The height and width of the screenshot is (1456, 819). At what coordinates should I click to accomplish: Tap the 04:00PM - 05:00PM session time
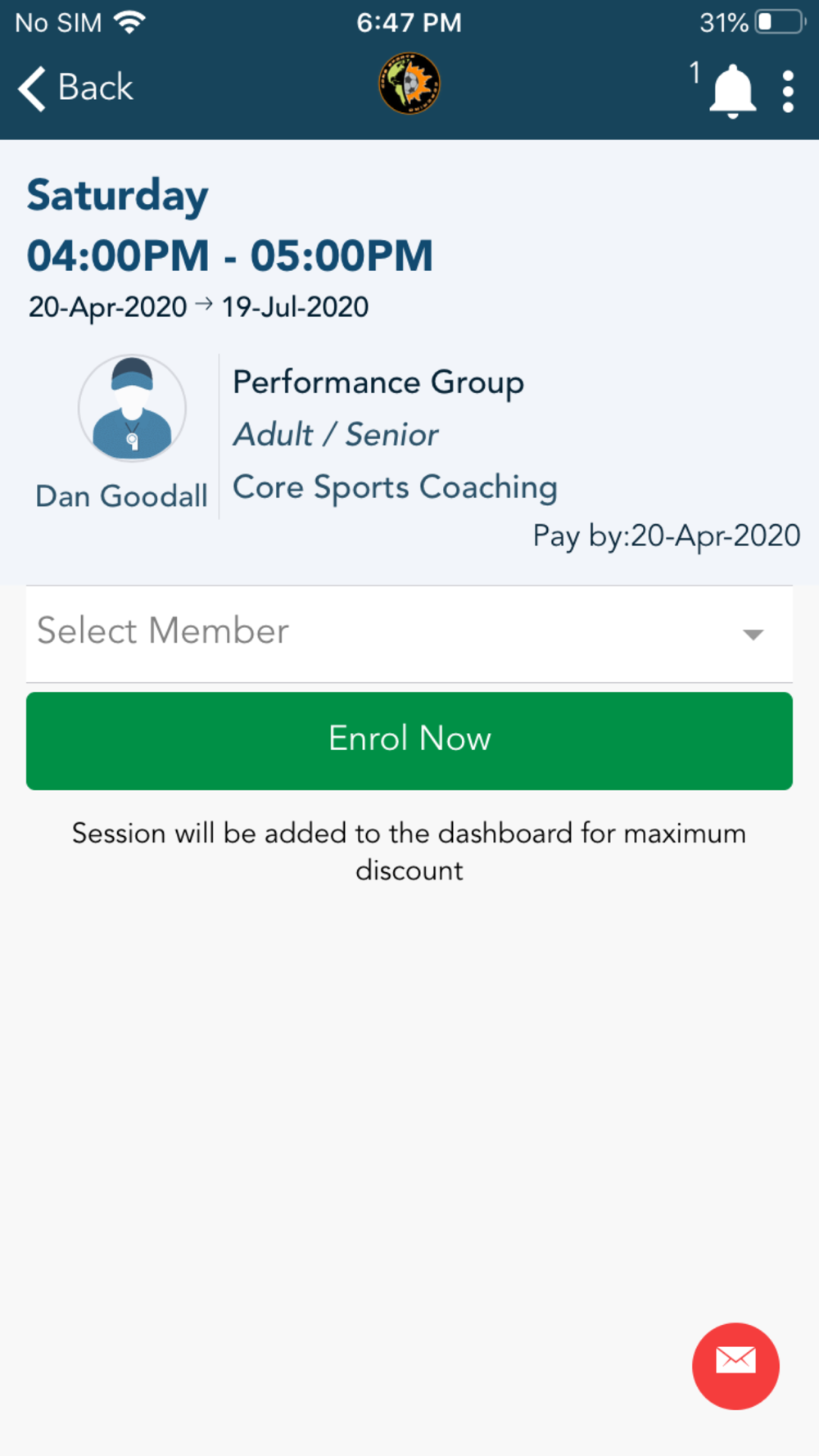point(229,255)
